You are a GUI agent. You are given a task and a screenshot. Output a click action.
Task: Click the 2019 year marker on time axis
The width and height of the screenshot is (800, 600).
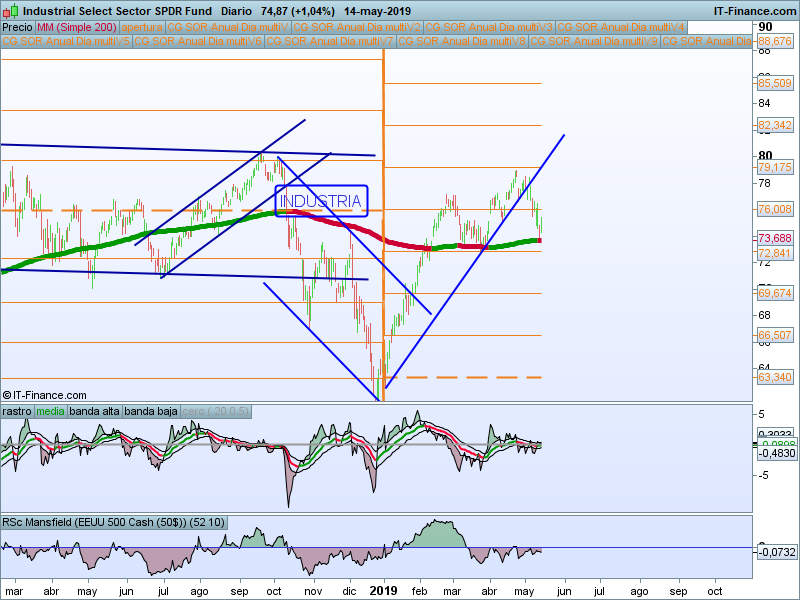383,591
